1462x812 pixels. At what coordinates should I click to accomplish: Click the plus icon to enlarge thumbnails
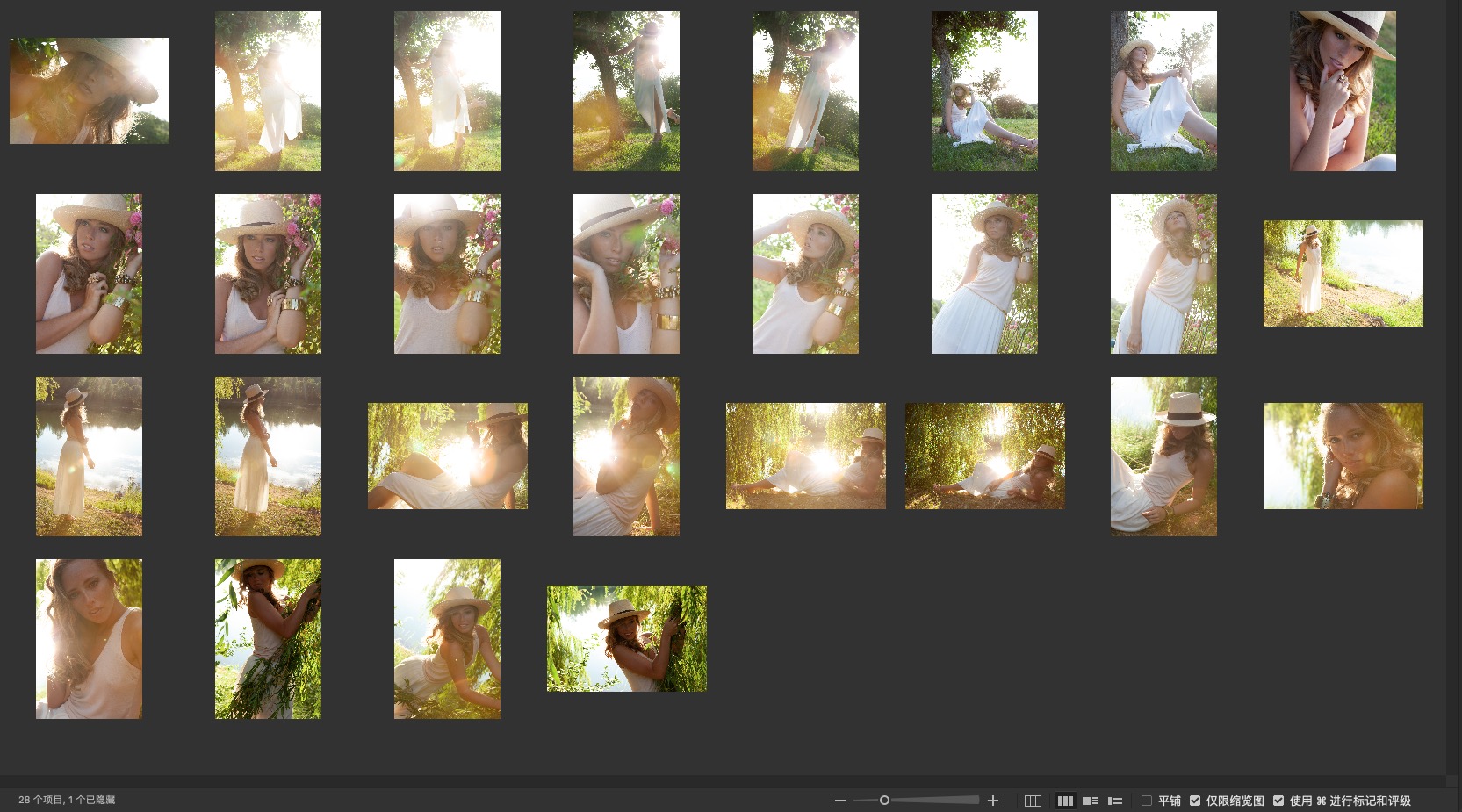click(x=993, y=801)
